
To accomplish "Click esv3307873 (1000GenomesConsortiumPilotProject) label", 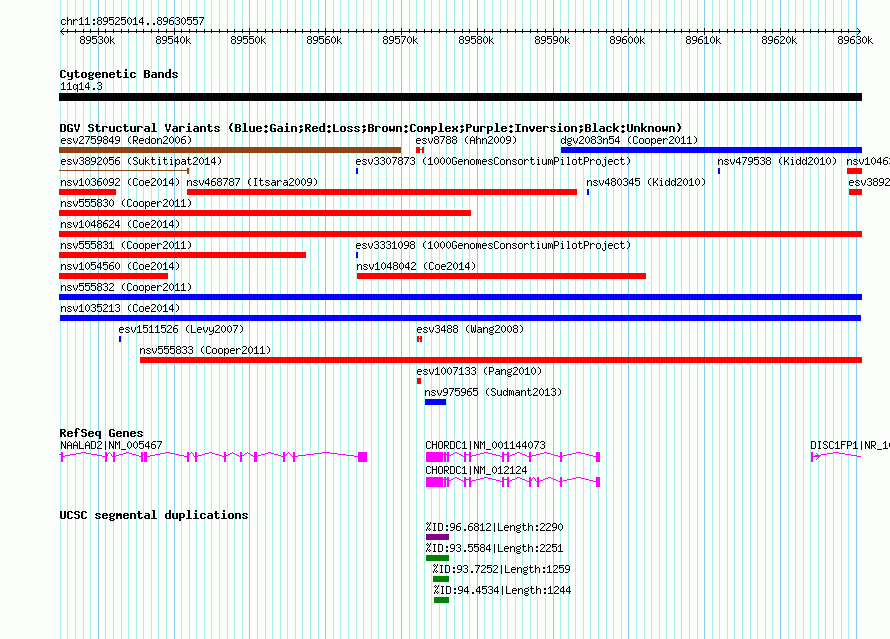I will click(493, 161).
